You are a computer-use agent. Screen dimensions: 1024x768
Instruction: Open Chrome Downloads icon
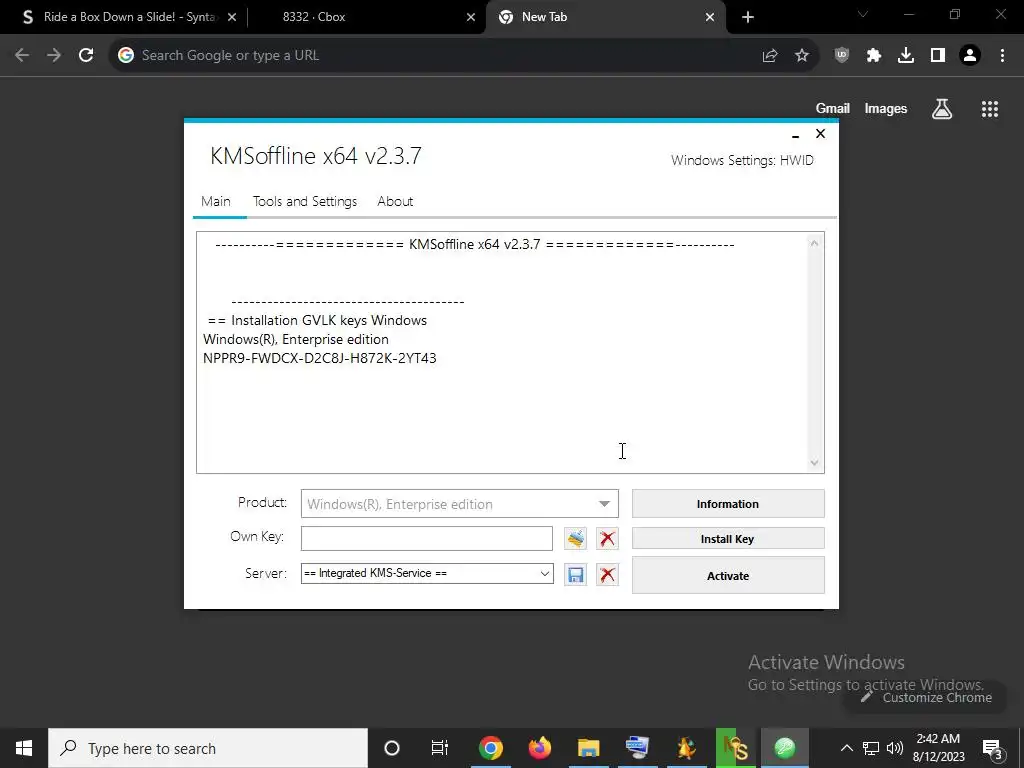coord(906,56)
